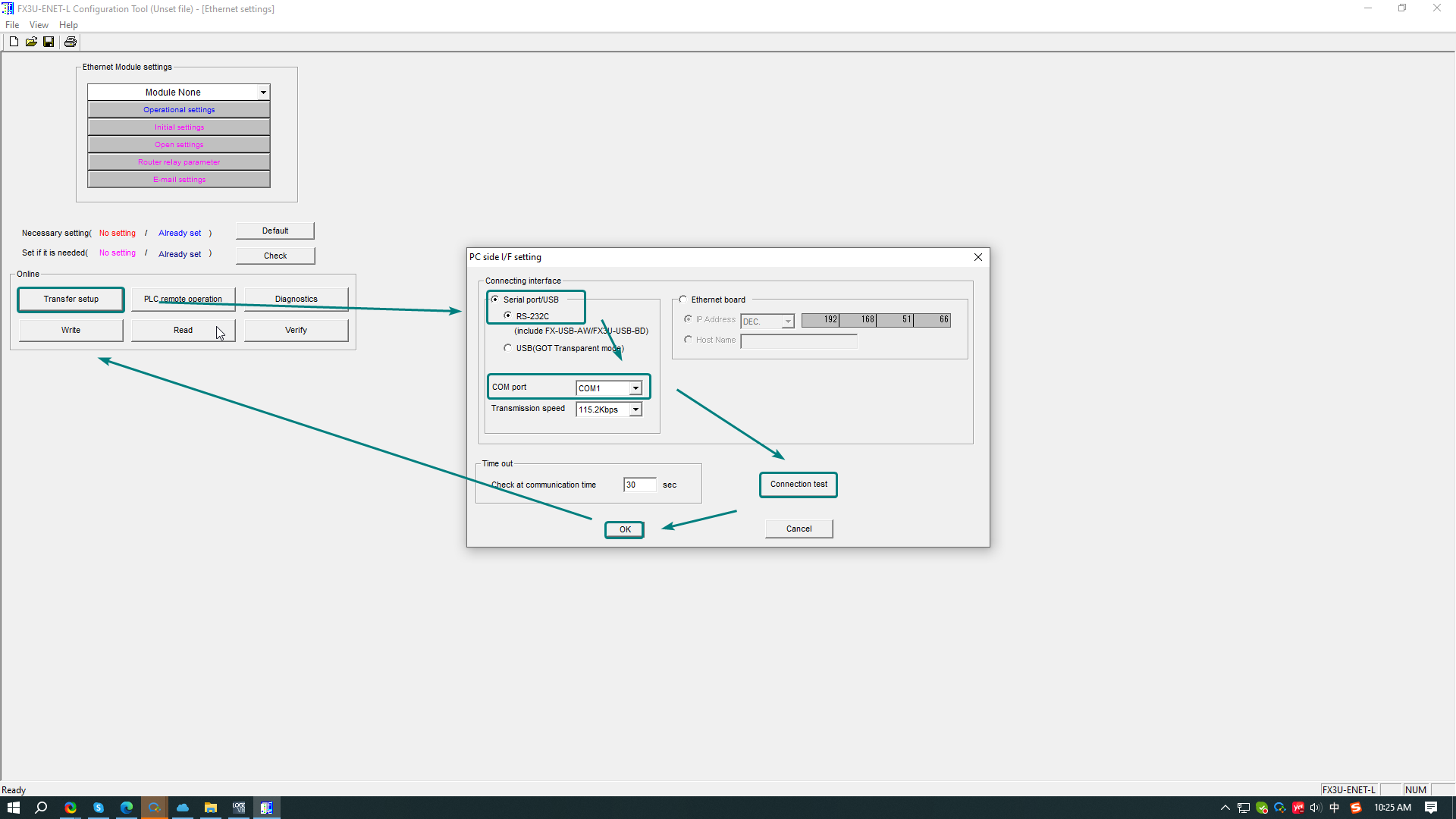Click the Print toolbar icon
This screenshot has width=1456, height=819.
point(71,42)
